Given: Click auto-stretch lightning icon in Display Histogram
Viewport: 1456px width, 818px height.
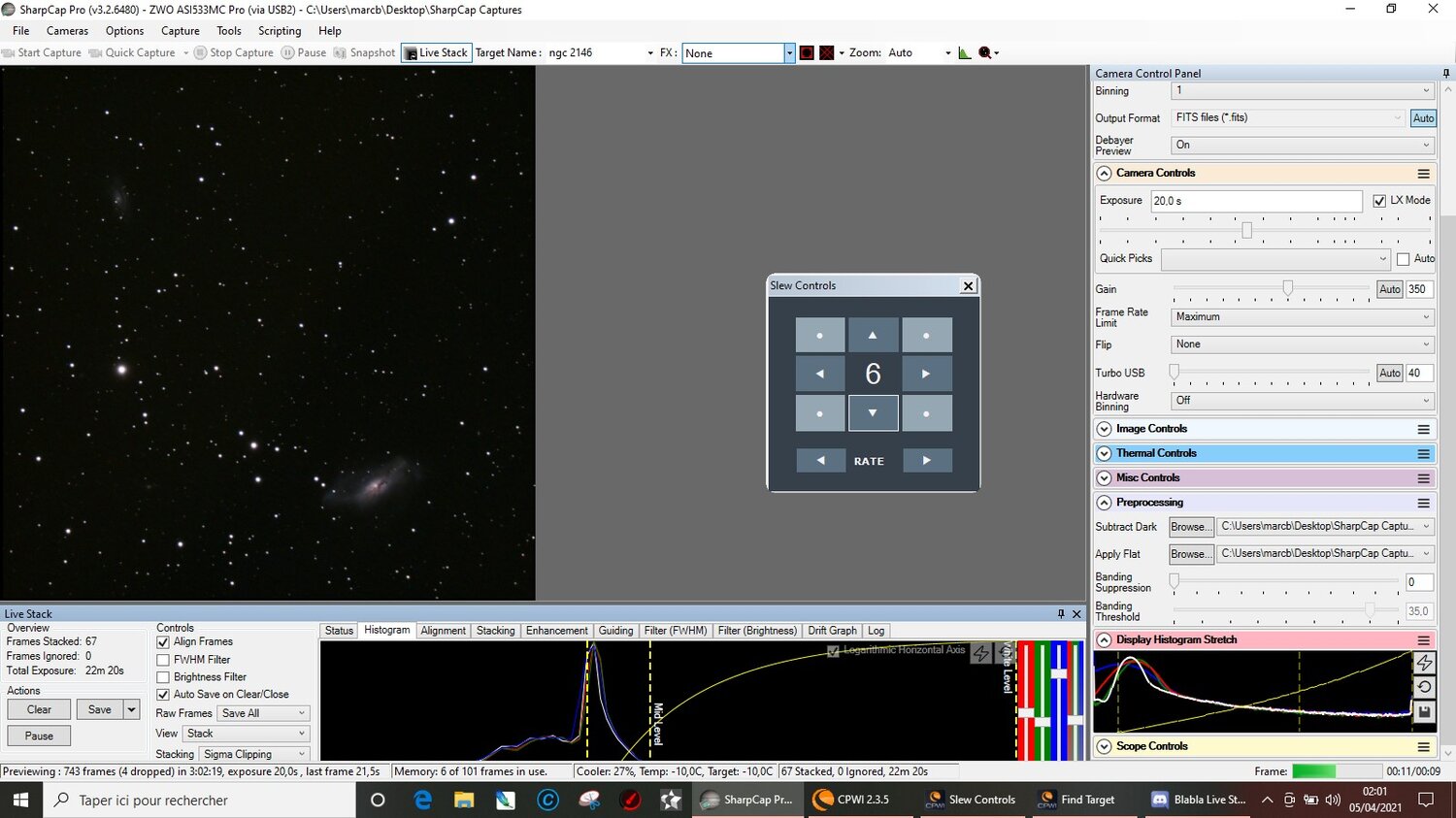Looking at the screenshot, I should 1424,663.
